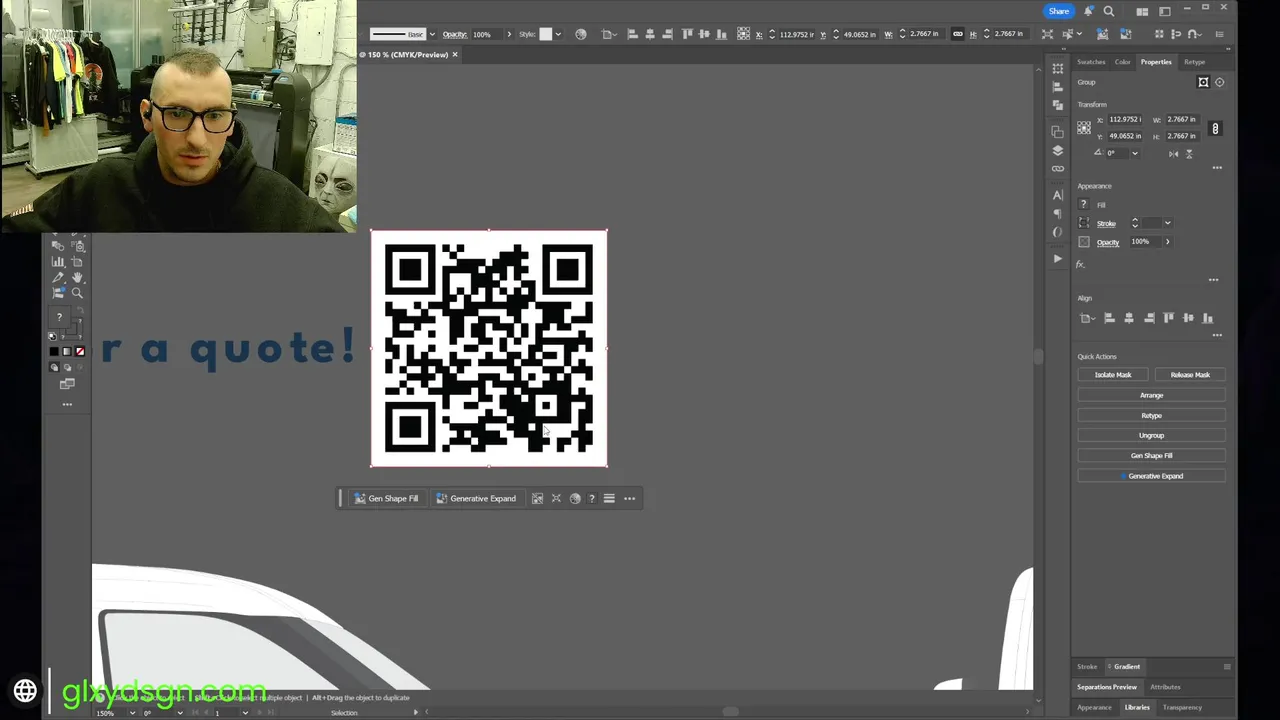
Task: Click Recolor Artwork icon in control bar
Action: (581, 34)
